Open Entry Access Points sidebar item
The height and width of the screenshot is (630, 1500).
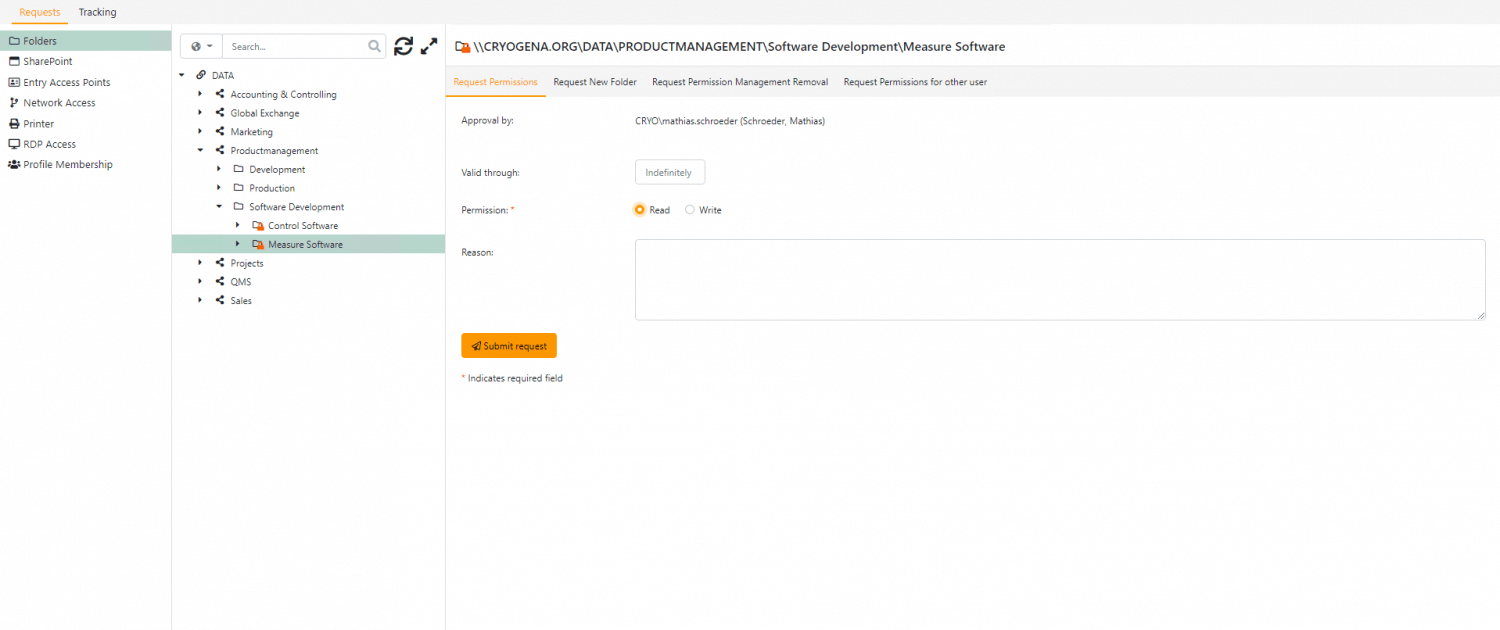point(66,83)
